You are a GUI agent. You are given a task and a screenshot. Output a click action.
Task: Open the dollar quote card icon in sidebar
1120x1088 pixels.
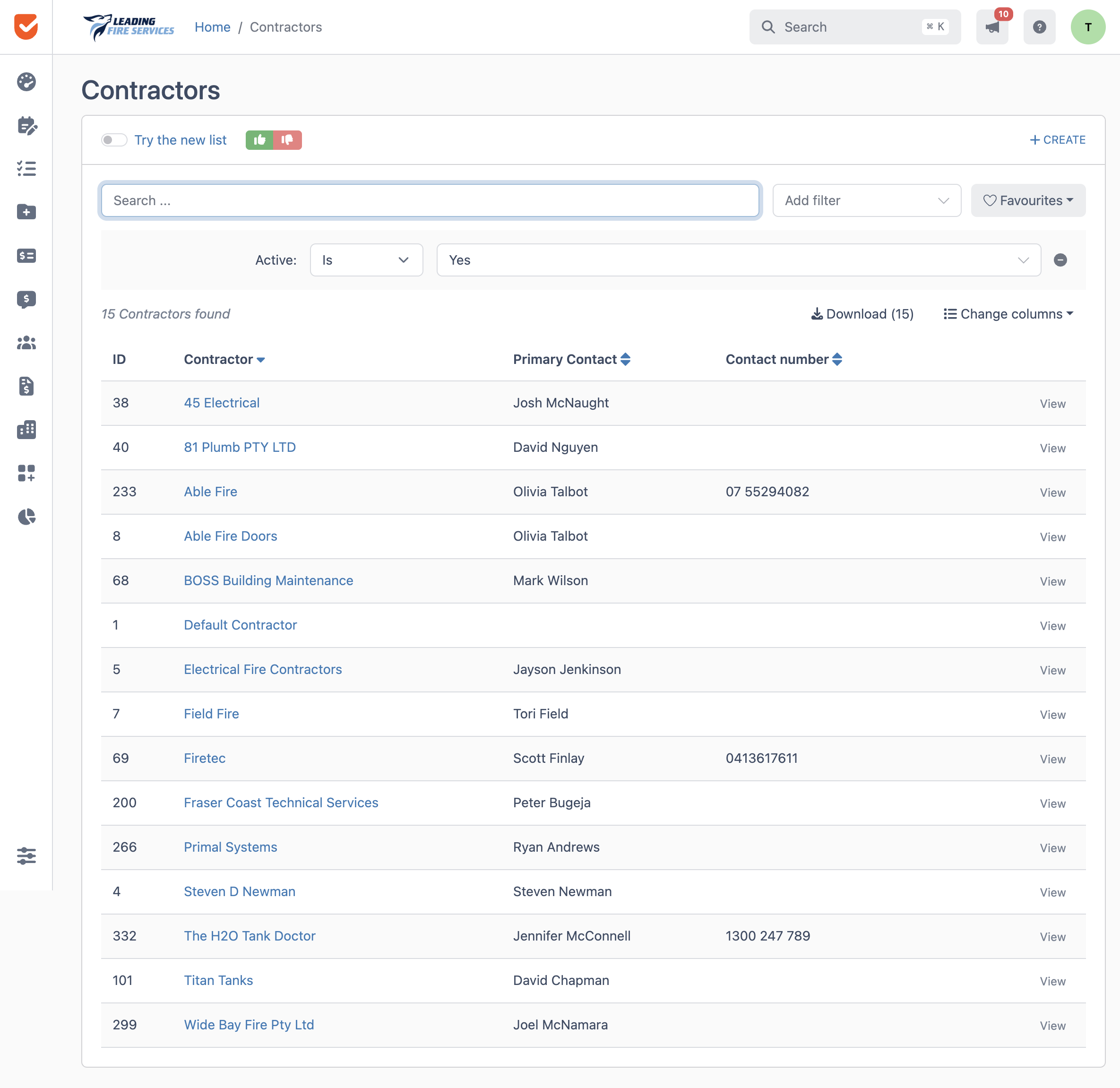coord(26,255)
